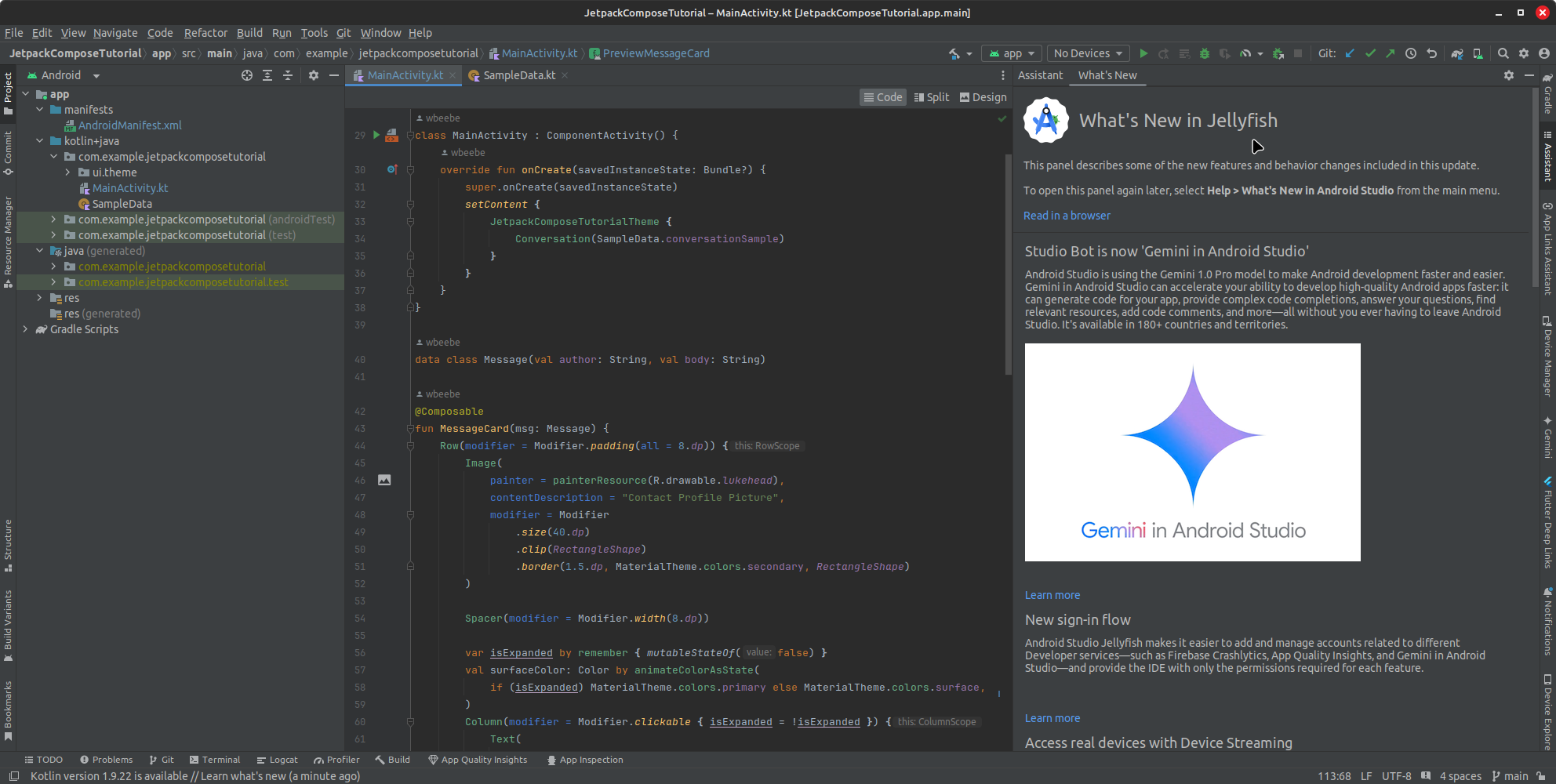This screenshot has height=784, width=1556.
Task: Toggle the Structure tool window
Action: [8, 546]
